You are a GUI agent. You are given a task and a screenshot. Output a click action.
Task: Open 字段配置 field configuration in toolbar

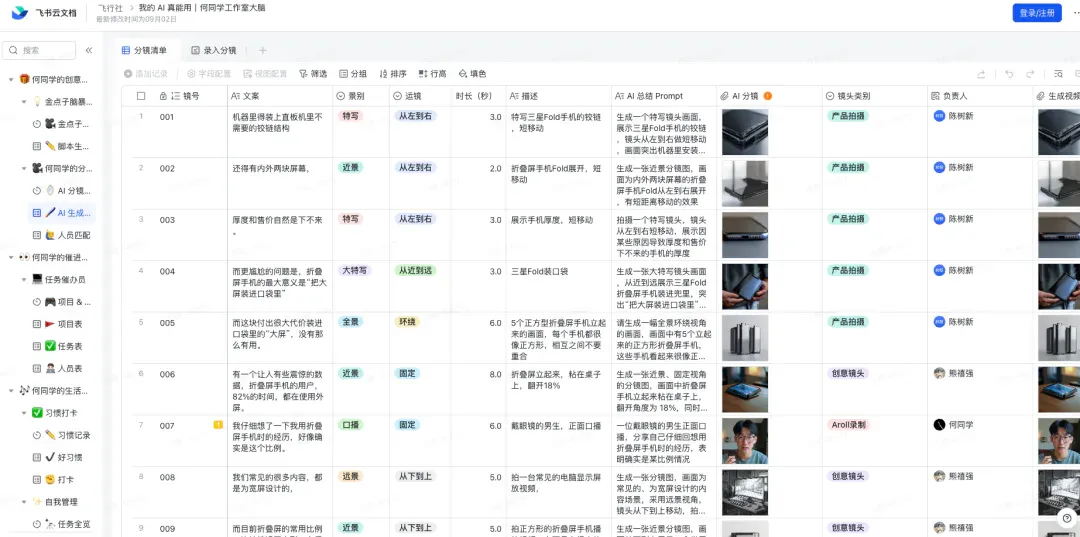coord(209,74)
